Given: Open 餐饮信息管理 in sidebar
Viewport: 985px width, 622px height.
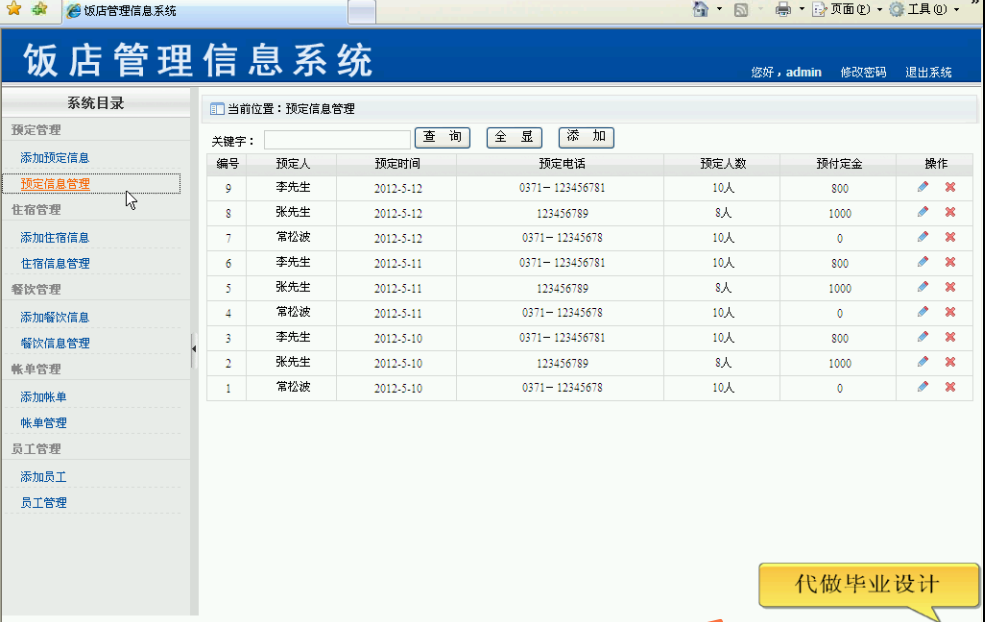Looking at the screenshot, I should coord(55,344).
